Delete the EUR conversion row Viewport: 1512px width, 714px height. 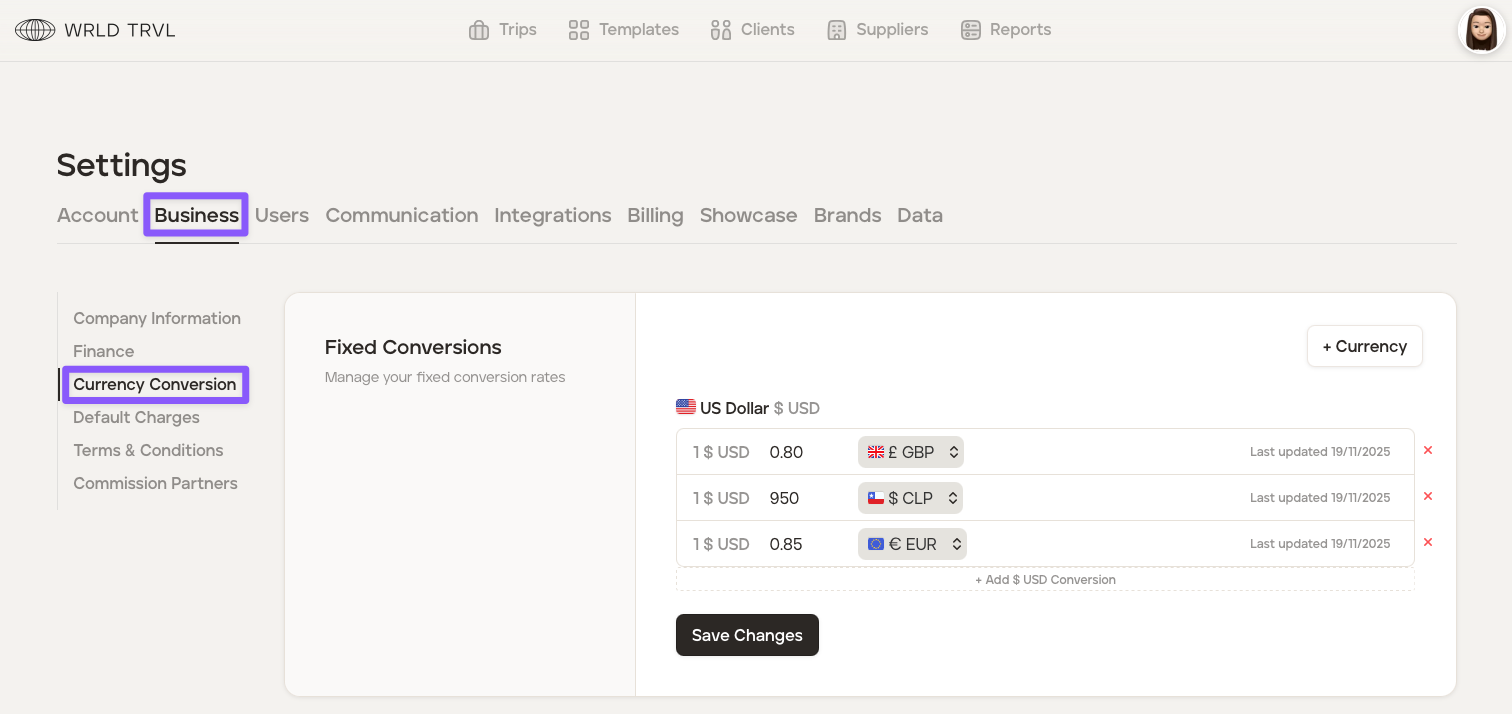(1428, 542)
